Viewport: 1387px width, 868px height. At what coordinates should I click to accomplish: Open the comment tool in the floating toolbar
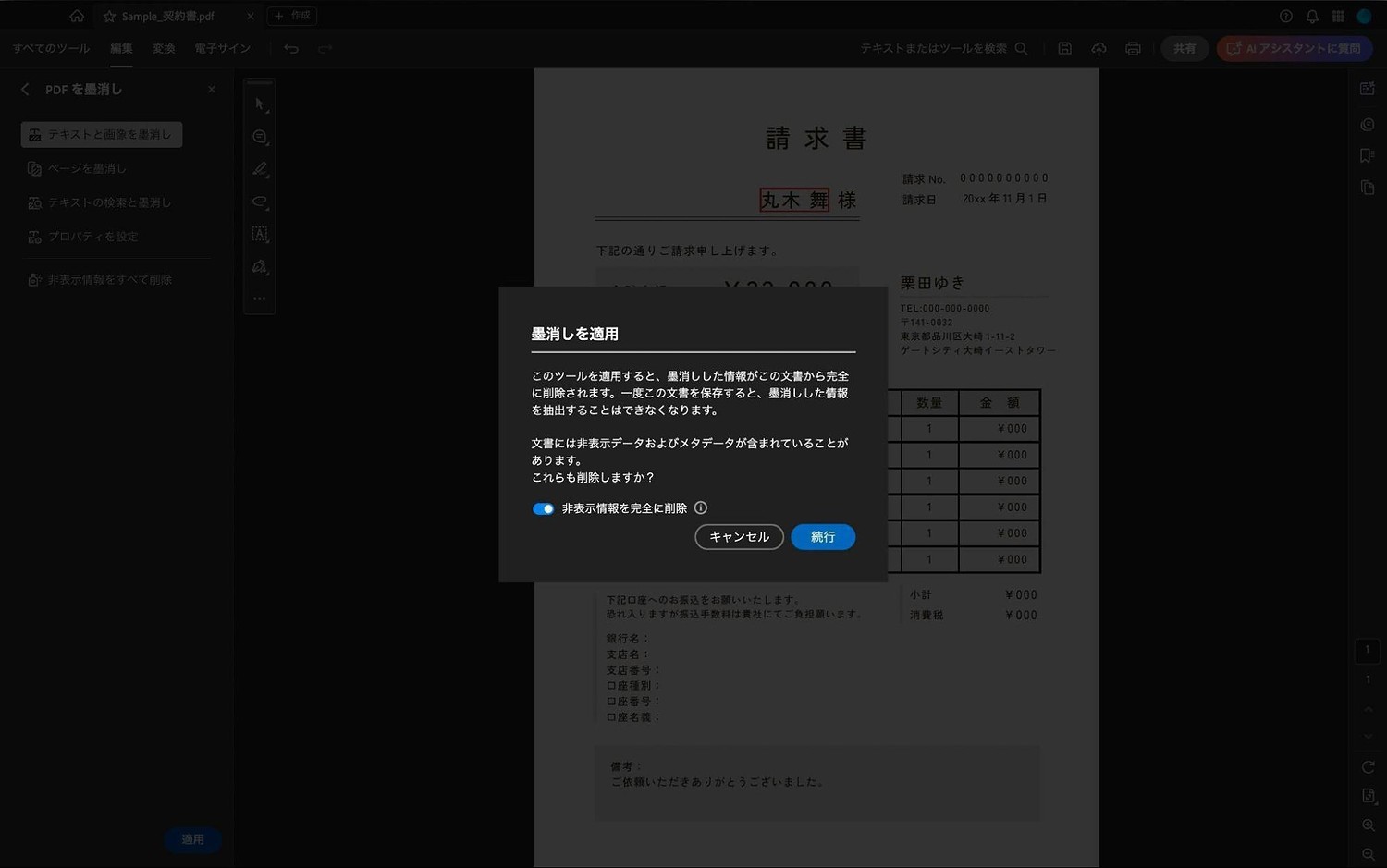[259, 136]
